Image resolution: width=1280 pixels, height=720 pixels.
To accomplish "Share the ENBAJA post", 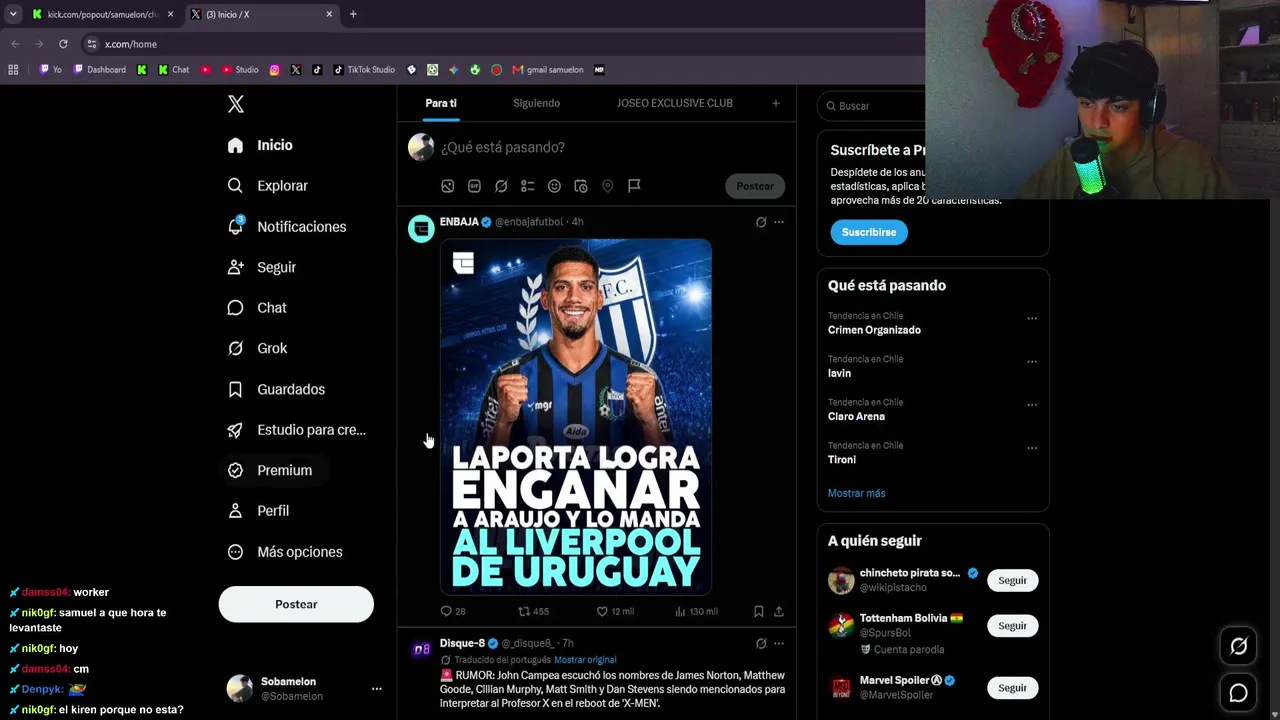I will 779,611.
